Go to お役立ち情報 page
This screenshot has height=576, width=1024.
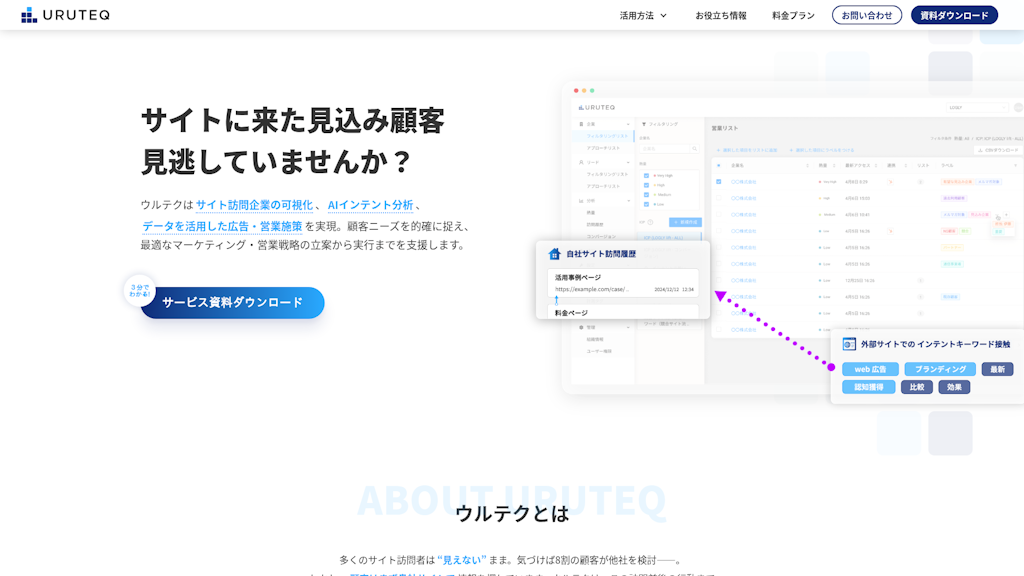(721, 16)
